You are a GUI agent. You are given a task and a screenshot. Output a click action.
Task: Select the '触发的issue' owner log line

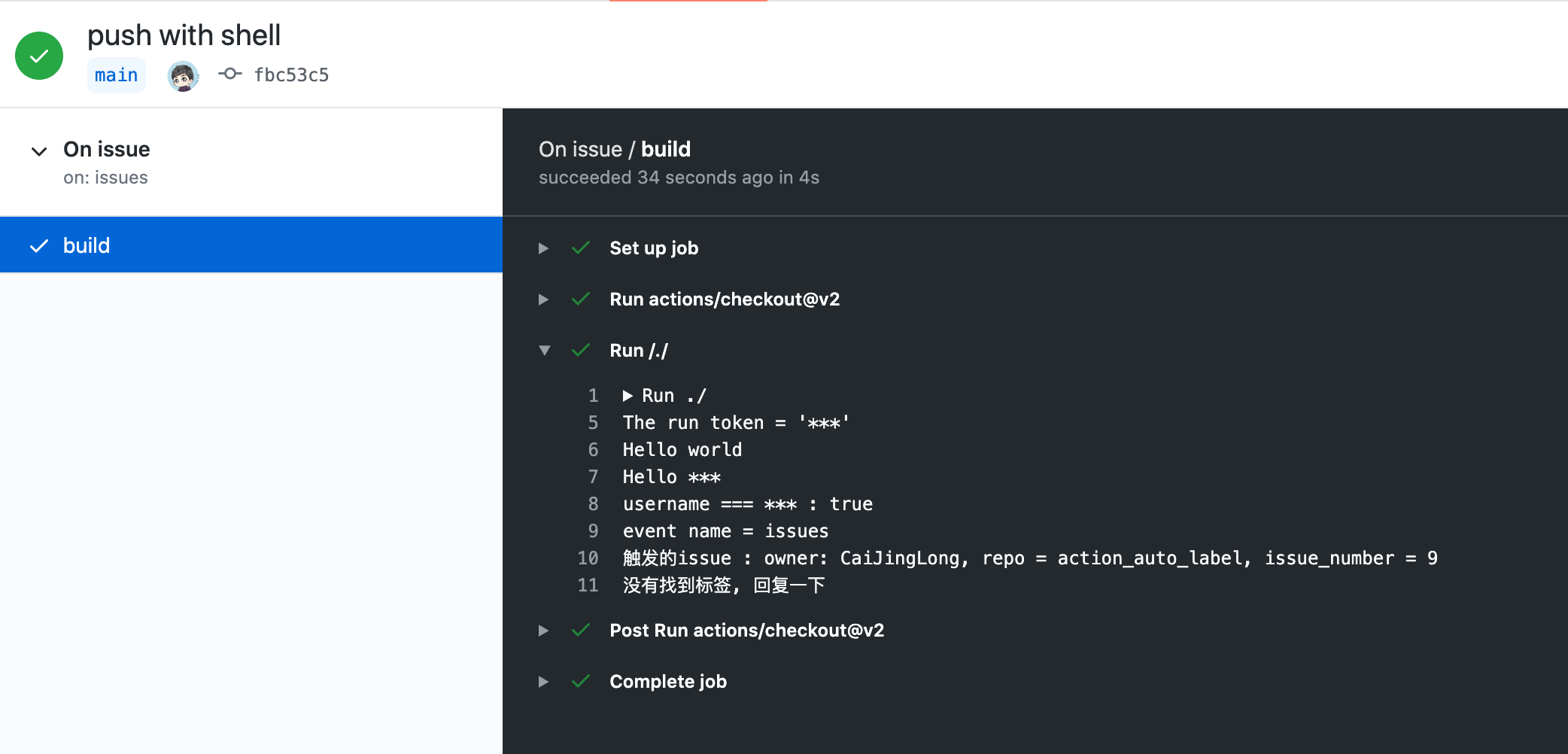pyautogui.click(x=1030, y=558)
